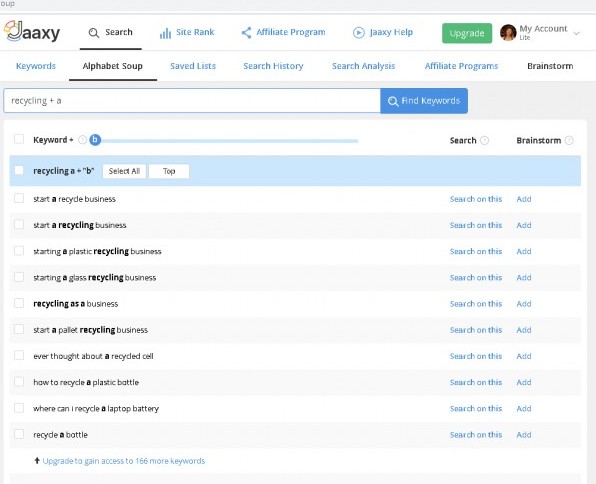Screen dimensions: 596x484
Task: Switch to the Alphabet Soup tab
Action: pyautogui.click(x=113, y=66)
